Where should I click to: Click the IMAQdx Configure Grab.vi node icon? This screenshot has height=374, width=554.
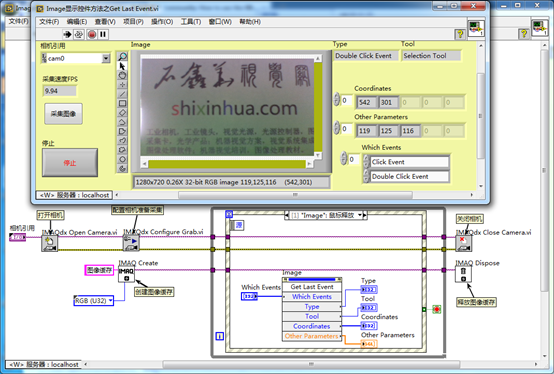click(x=131, y=244)
